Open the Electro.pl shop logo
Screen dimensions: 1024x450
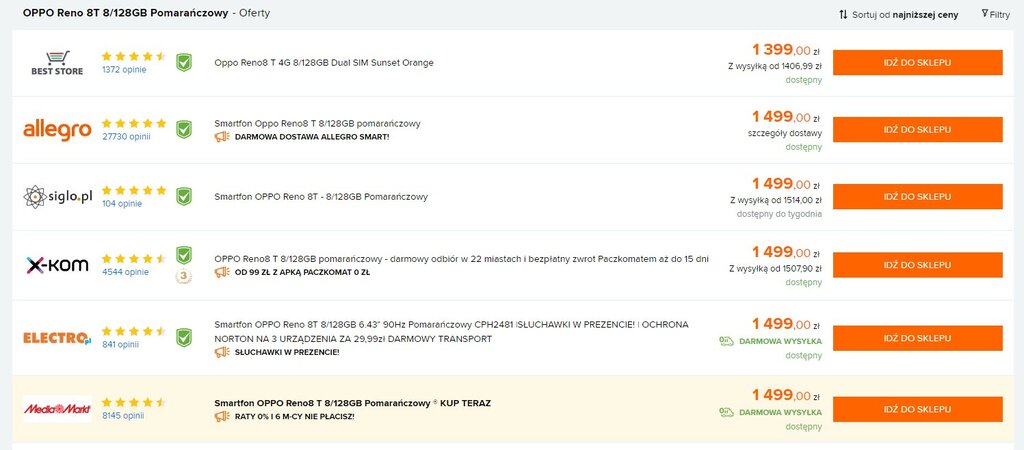click(57, 338)
